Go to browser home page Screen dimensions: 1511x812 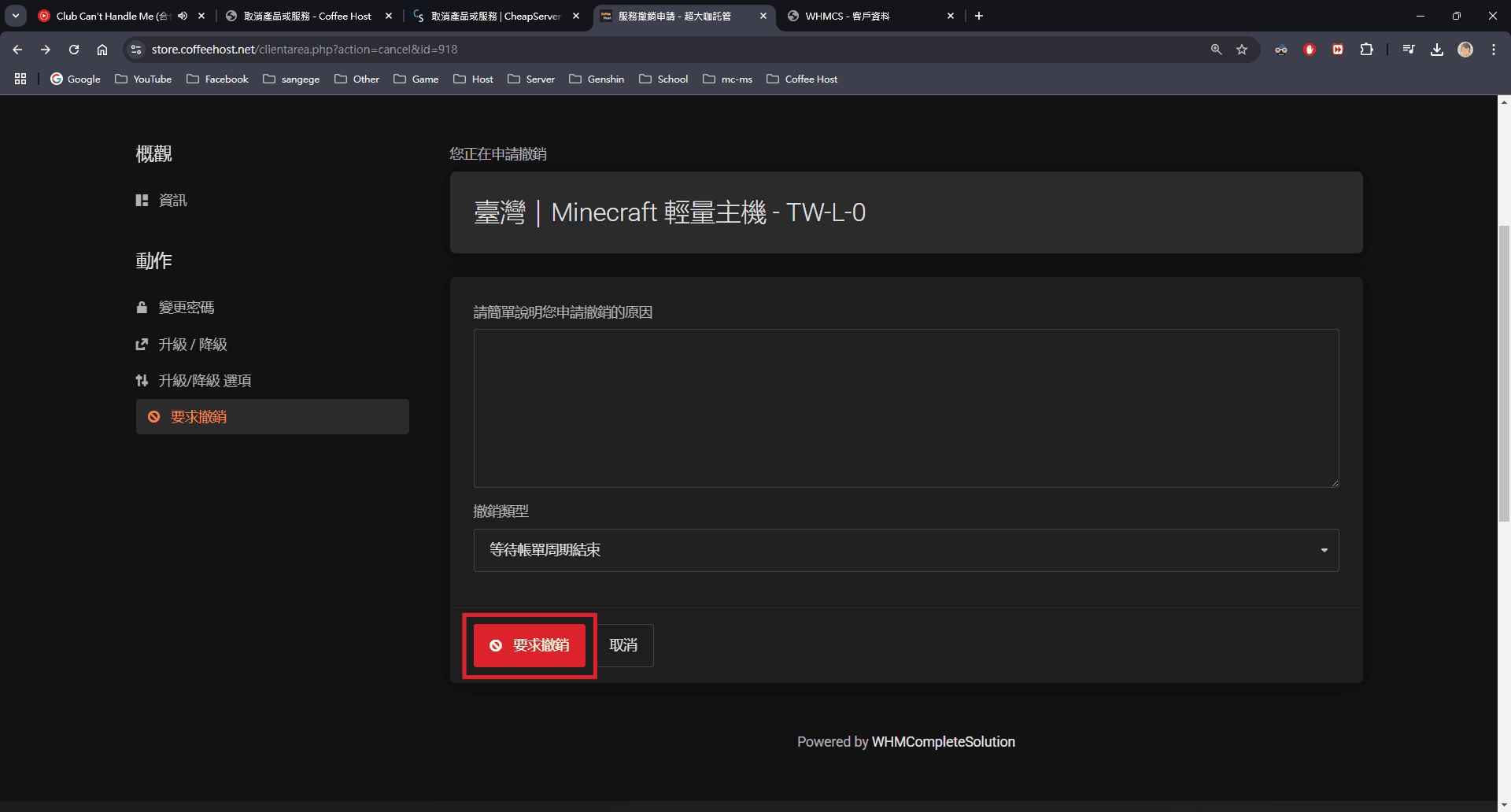pos(102,50)
